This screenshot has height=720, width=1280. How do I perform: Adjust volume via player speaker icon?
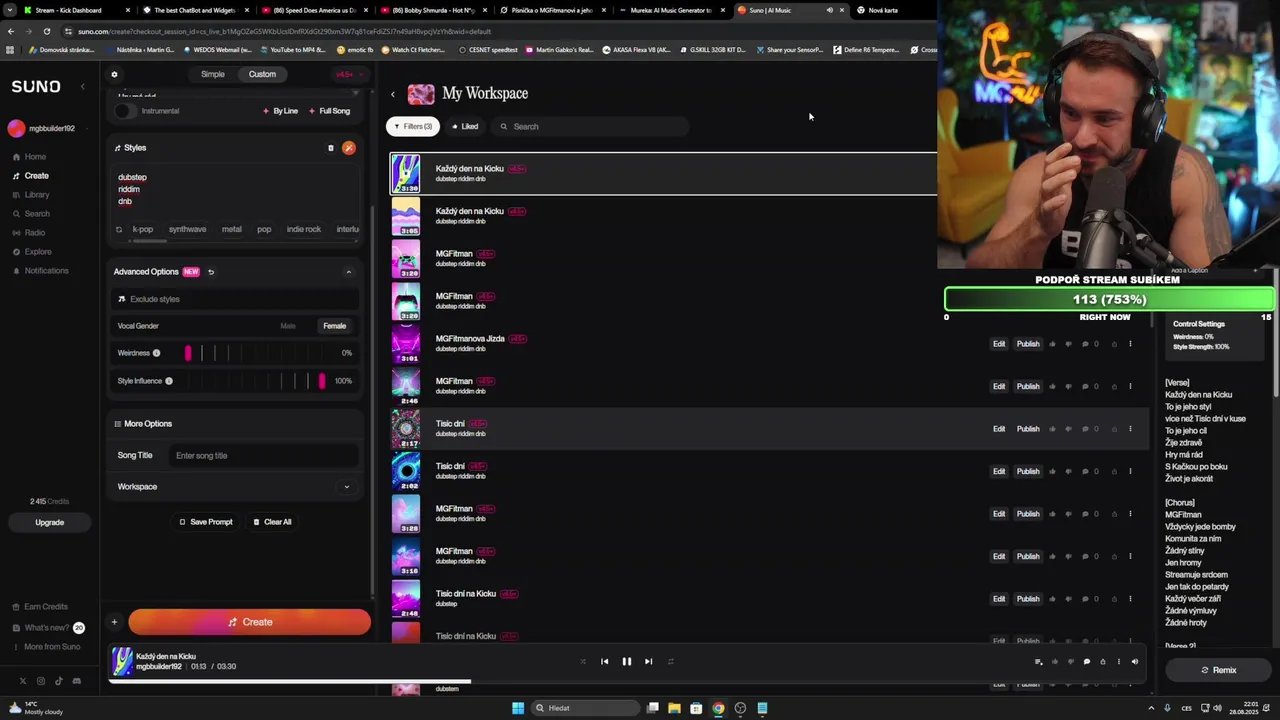pyautogui.click(x=1134, y=661)
